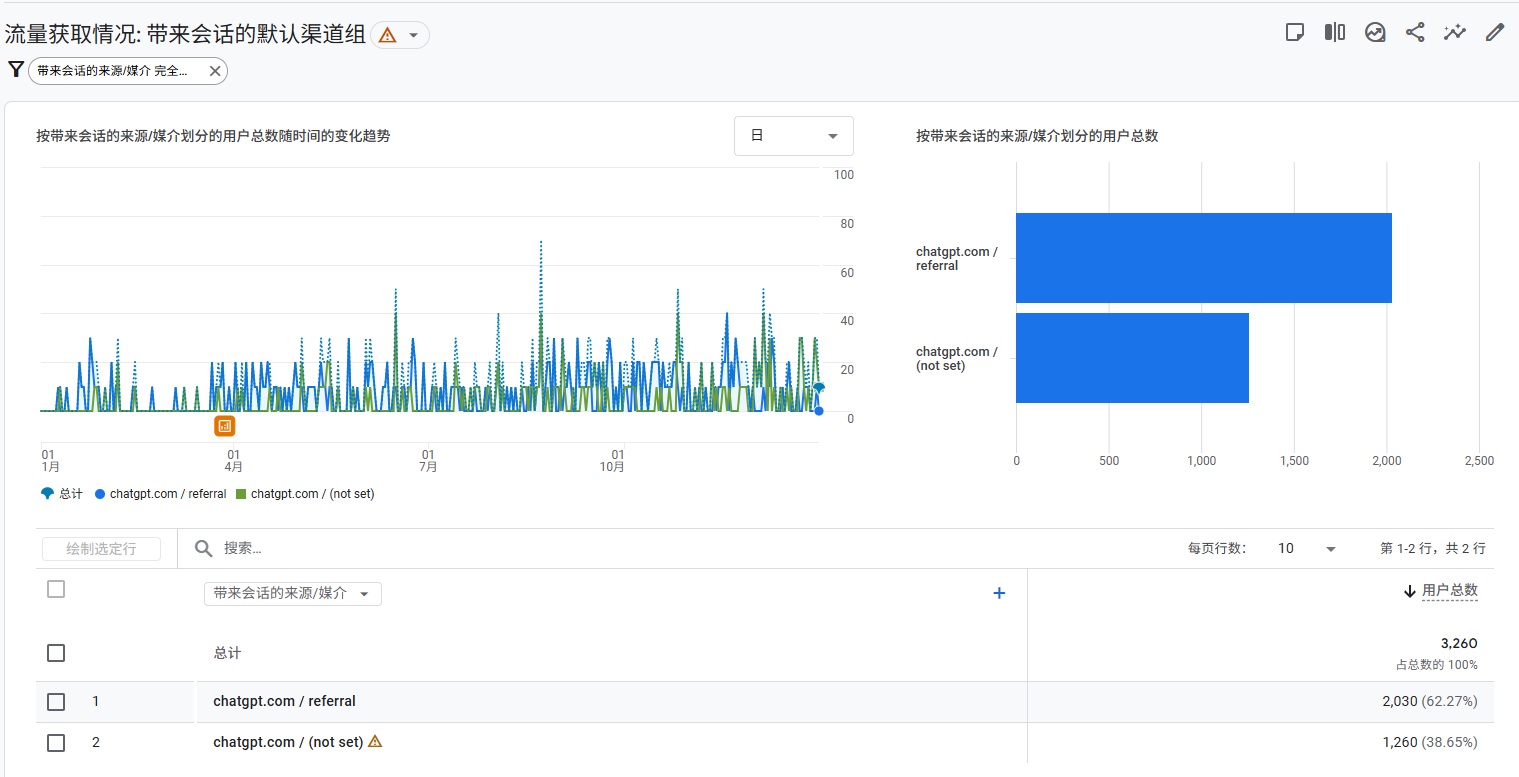Open the data quality warning dropdown by title
Viewport: 1519px width, 777px height.
pos(400,35)
